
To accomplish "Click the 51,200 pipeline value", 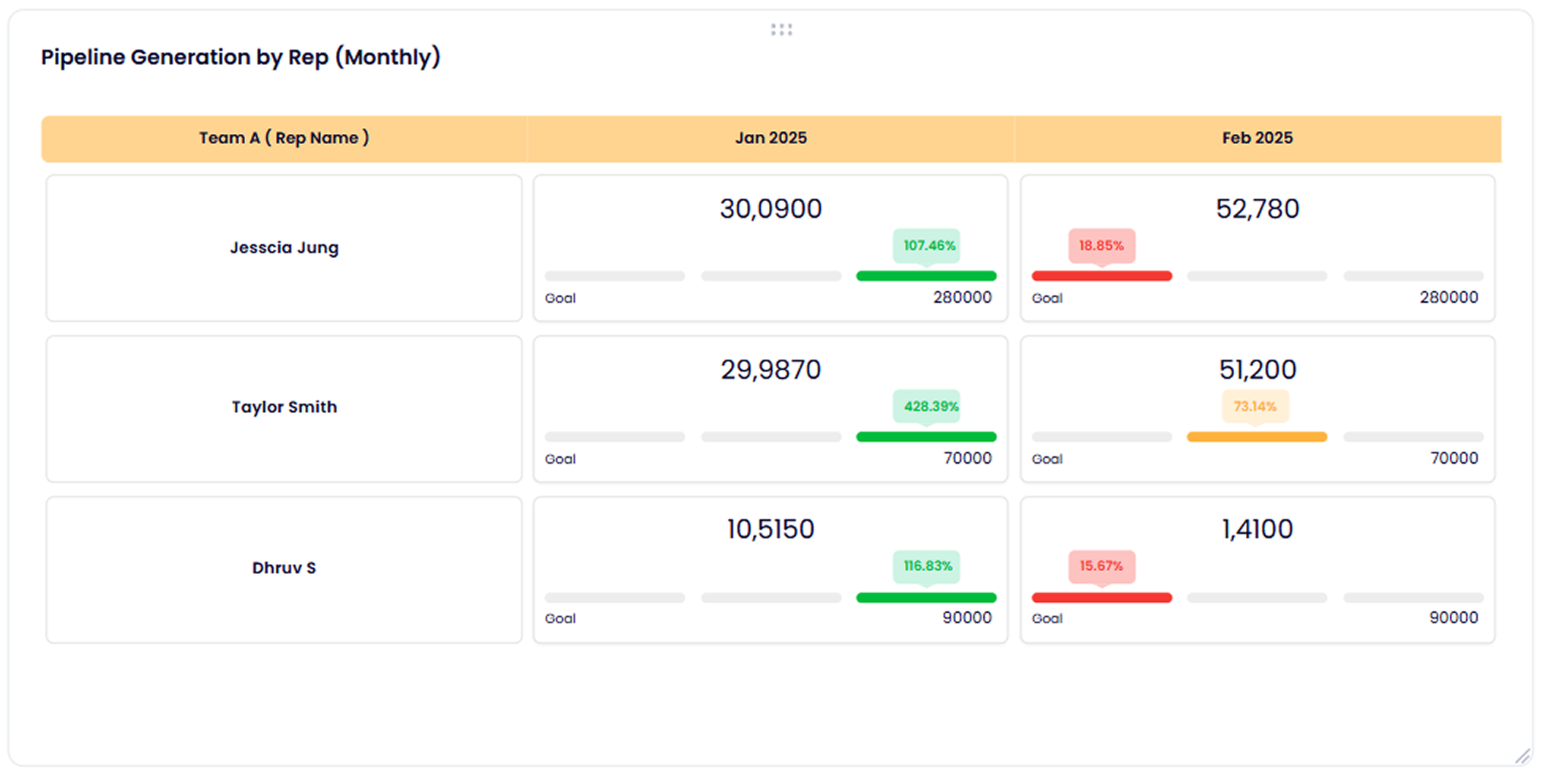I will [x=1258, y=370].
